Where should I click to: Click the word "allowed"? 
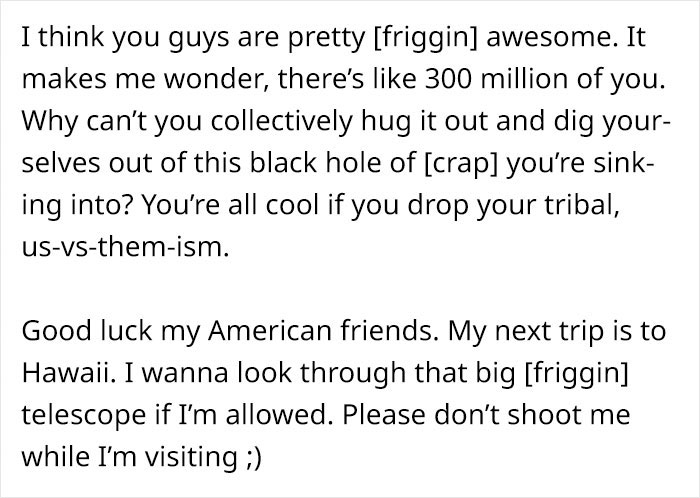276,415
